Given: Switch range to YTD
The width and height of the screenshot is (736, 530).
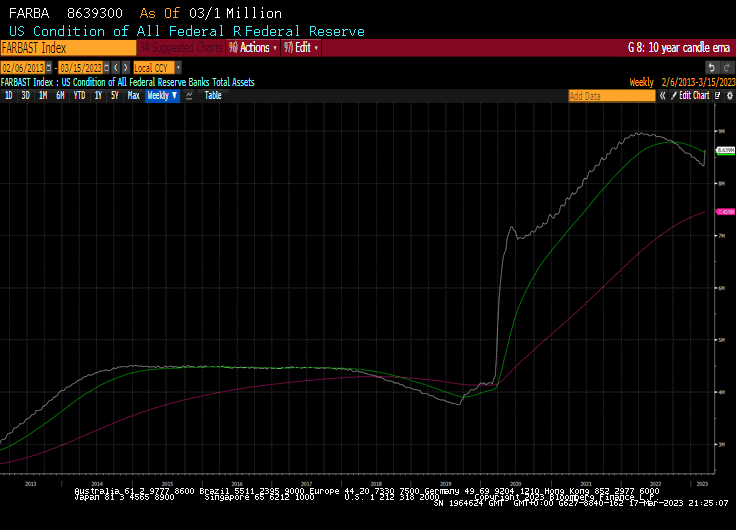Looking at the screenshot, I should point(79,96).
